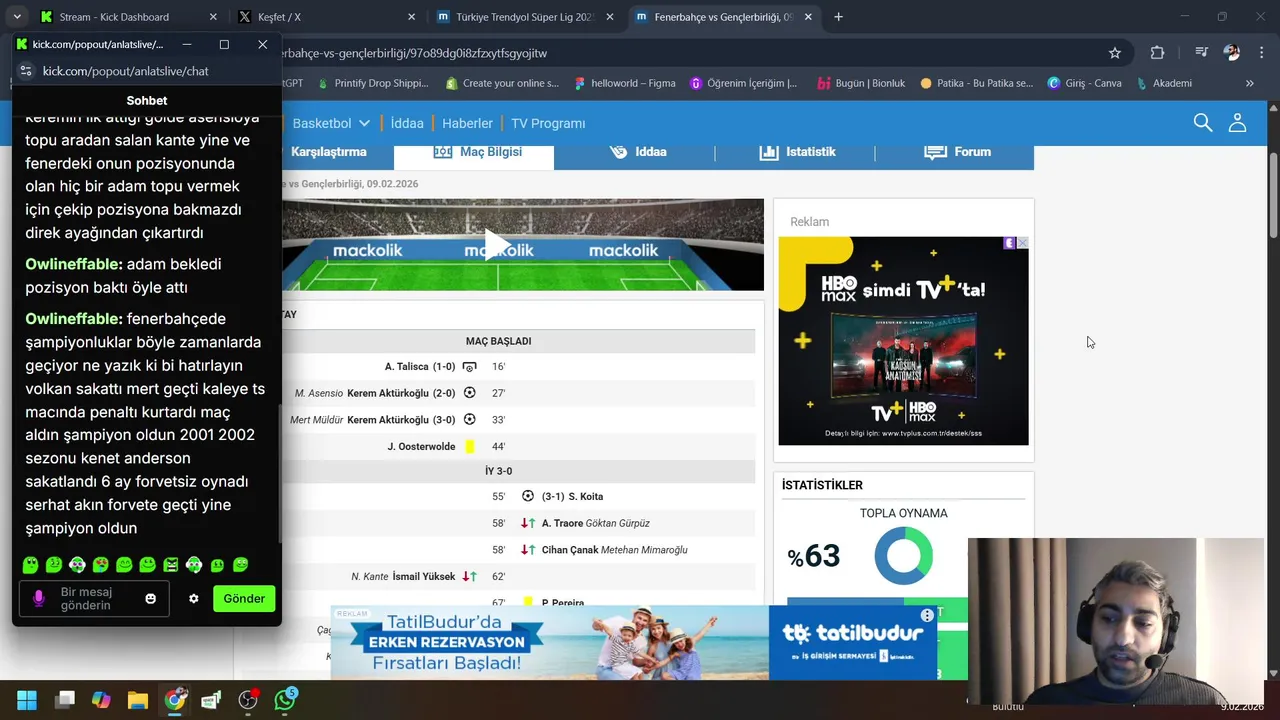Image resolution: width=1280 pixels, height=720 pixels.
Task: Click the TatilBudur banner ad
Action: coord(633,643)
